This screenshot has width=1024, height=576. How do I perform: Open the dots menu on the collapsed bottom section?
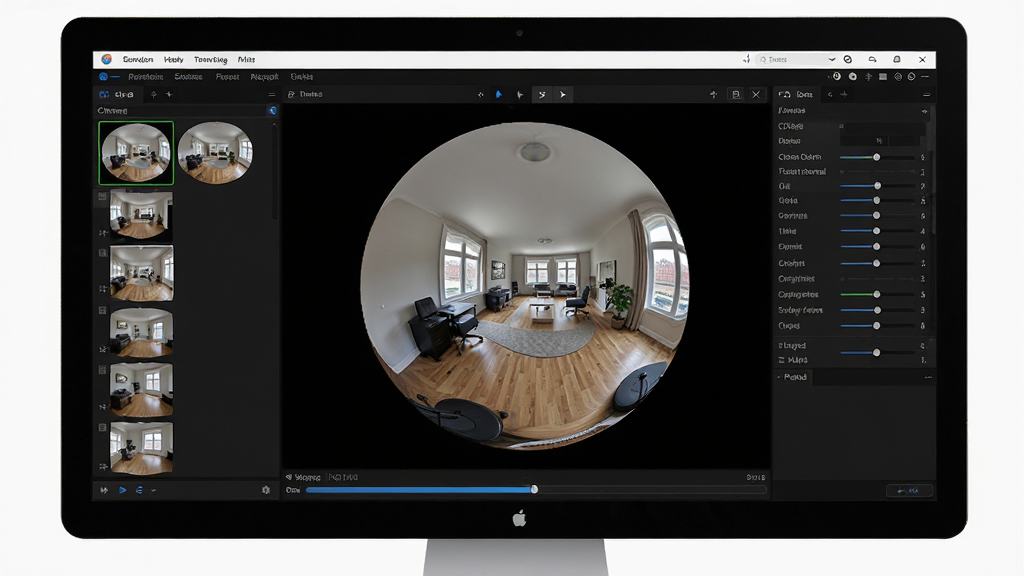point(928,377)
